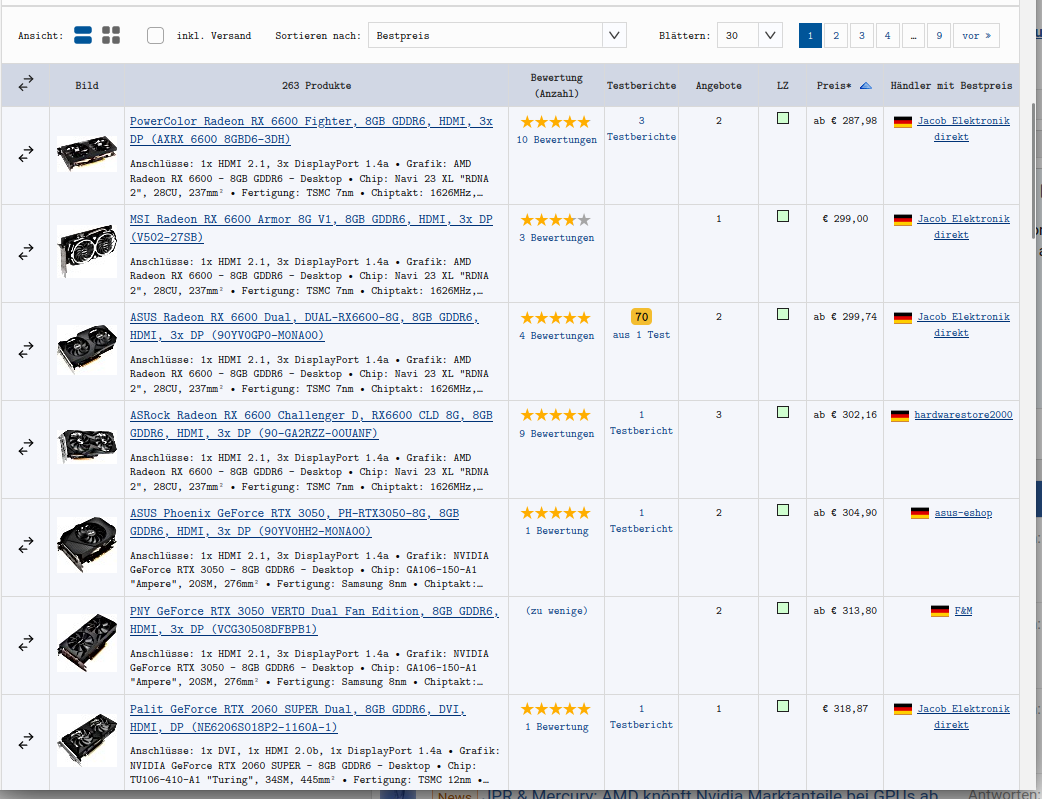Open asus-eshop retailer link

coord(963,513)
